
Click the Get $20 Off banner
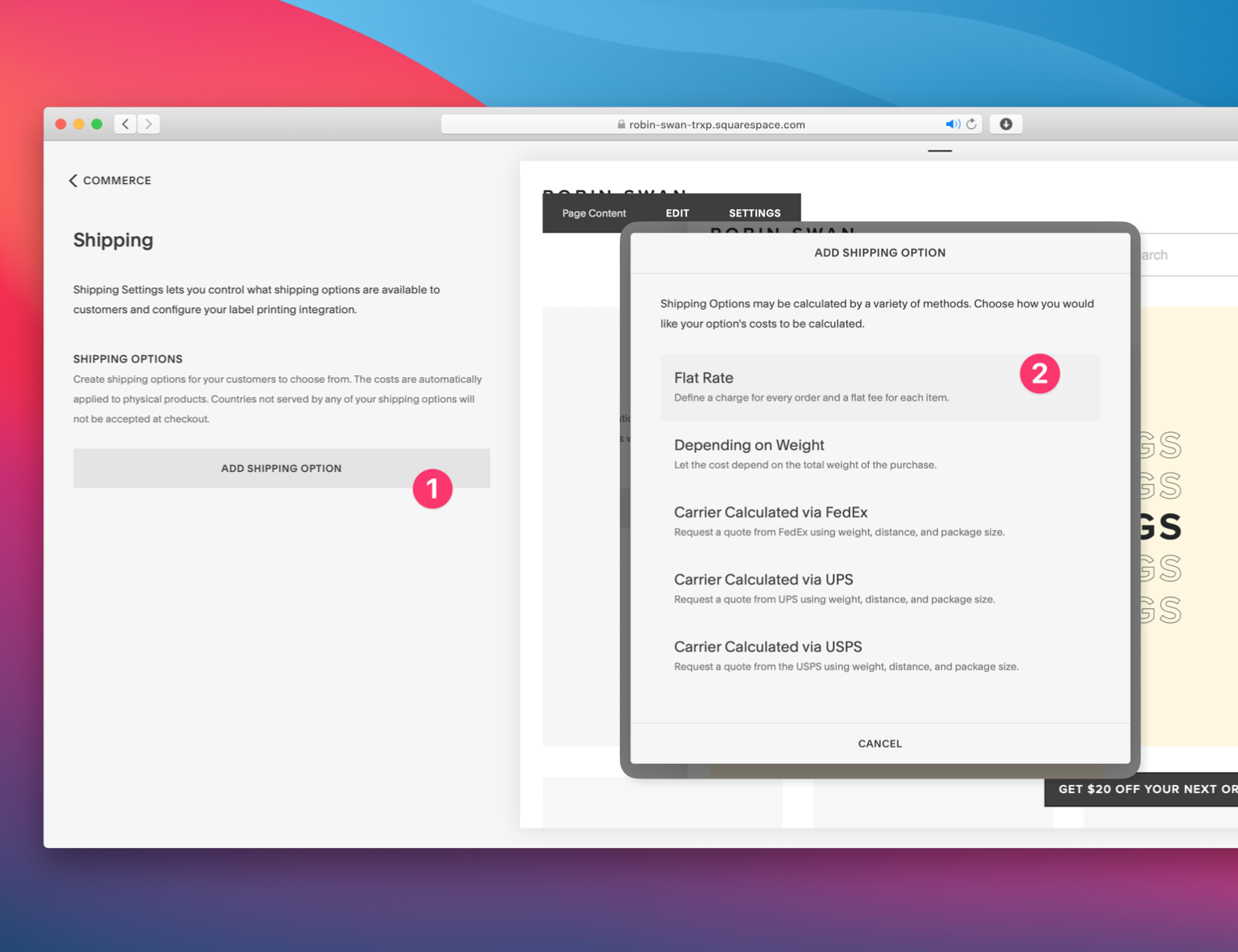(1144, 789)
